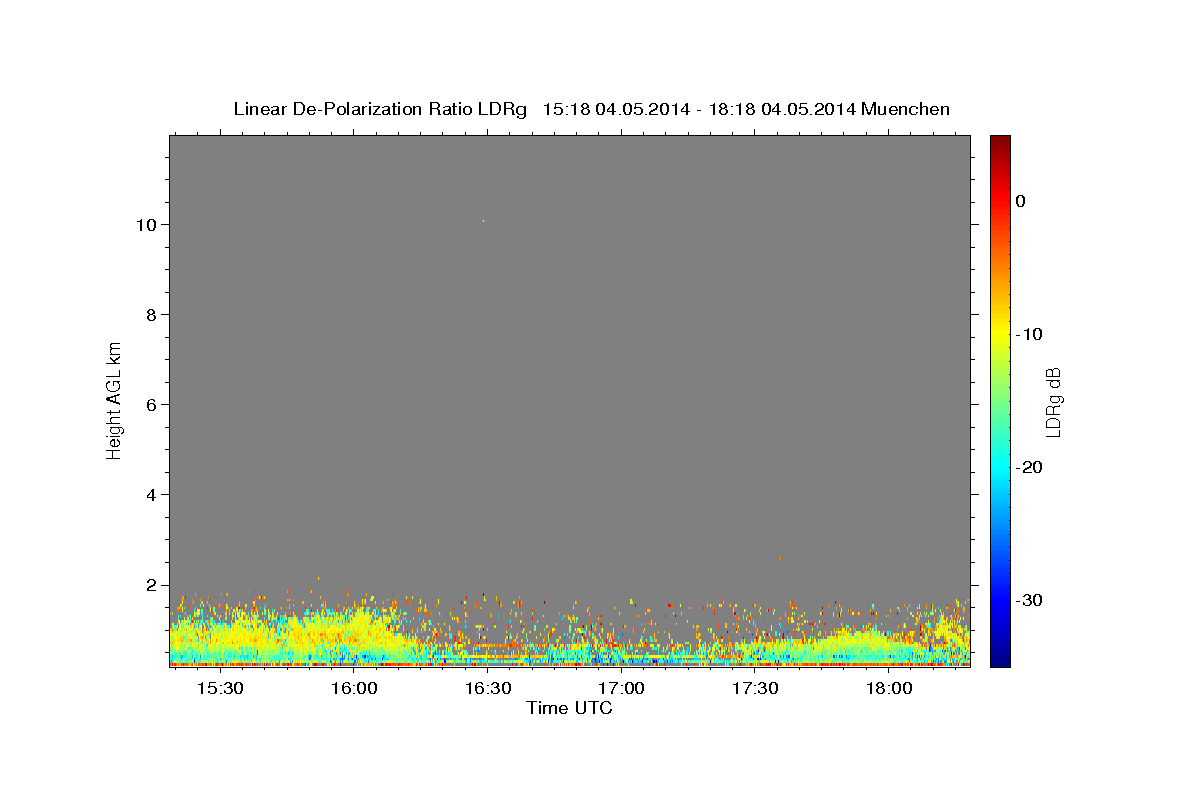Click the colorbar value -20
1200x800 pixels.
(1029, 467)
